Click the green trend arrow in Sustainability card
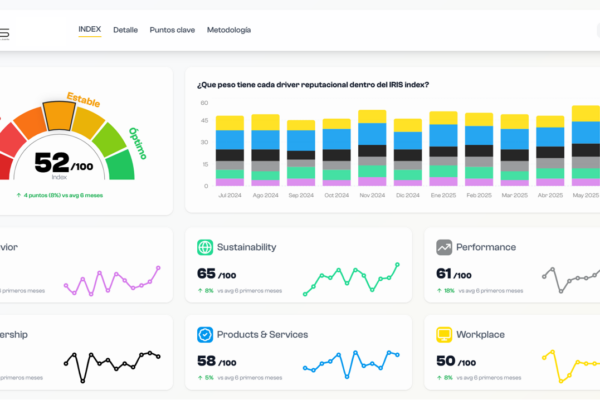This screenshot has width=600, height=400. tap(200, 291)
